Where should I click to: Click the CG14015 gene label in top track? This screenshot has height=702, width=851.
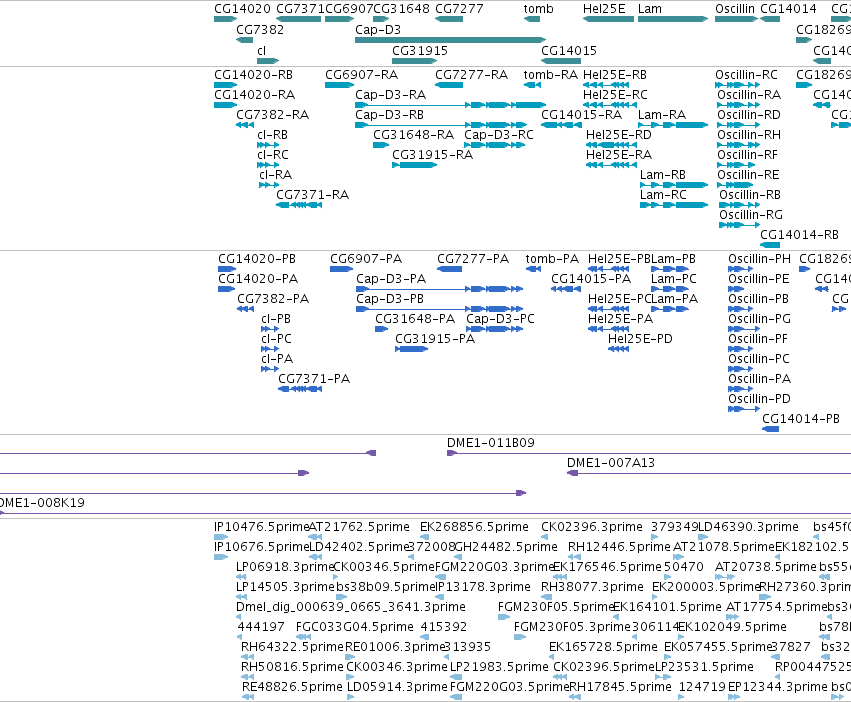pos(569,50)
